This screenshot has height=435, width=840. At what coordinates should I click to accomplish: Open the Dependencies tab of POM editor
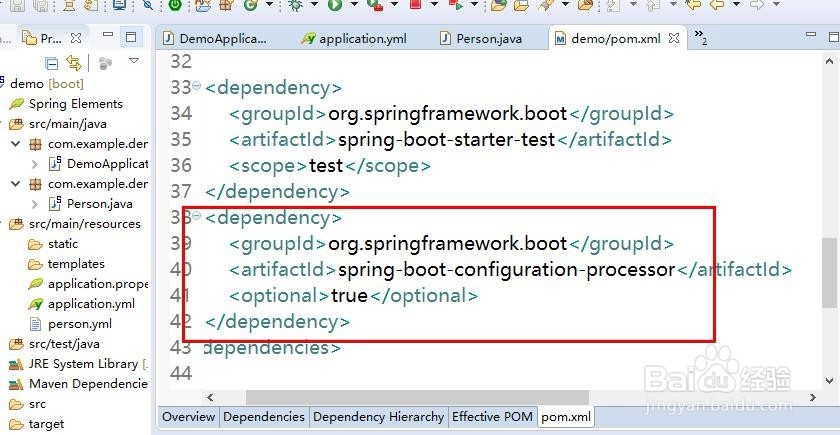point(264,417)
